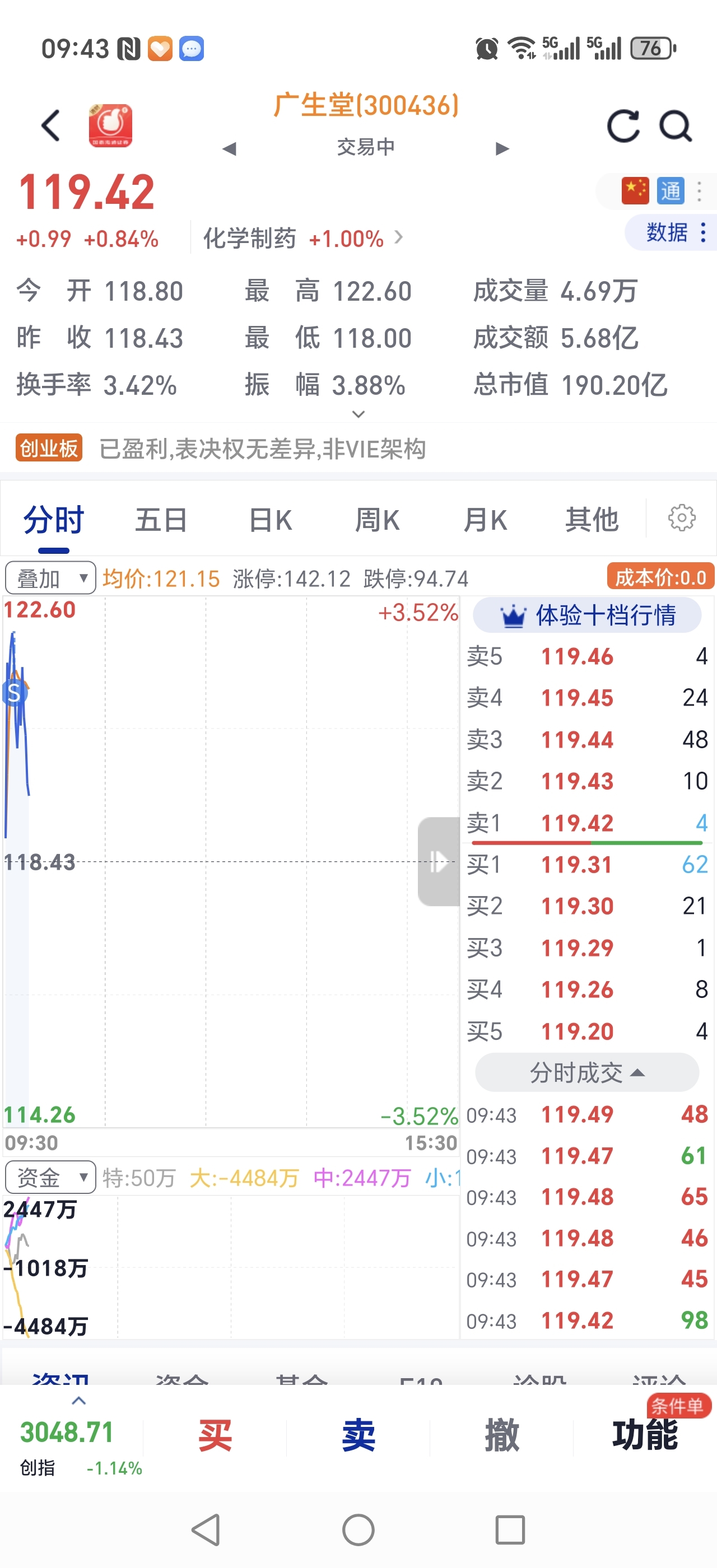
Task: Tap the 撤 cancel order button
Action: (x=501, y=1435)
